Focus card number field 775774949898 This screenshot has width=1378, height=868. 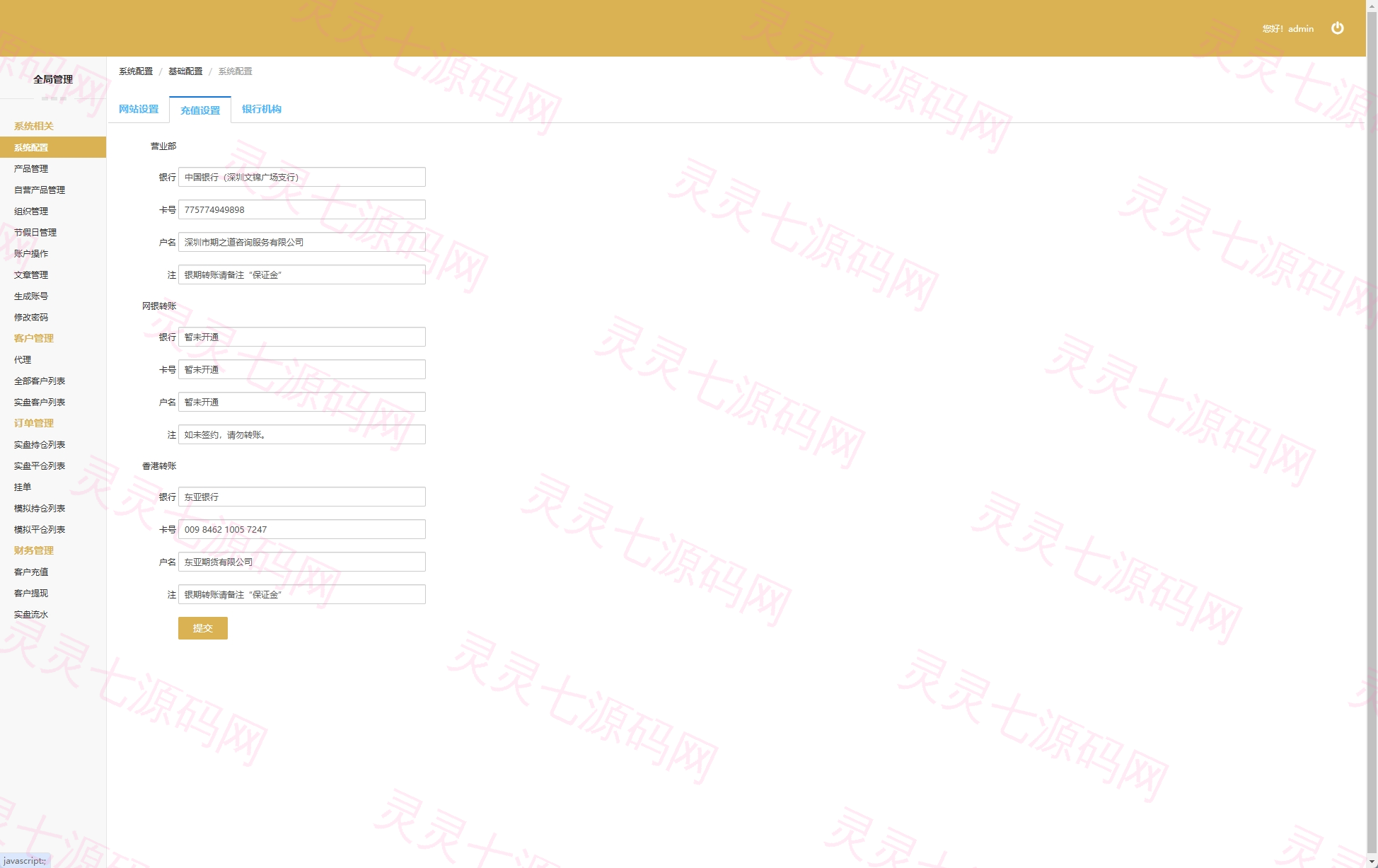pyautogui.click(x=302, y=209)
